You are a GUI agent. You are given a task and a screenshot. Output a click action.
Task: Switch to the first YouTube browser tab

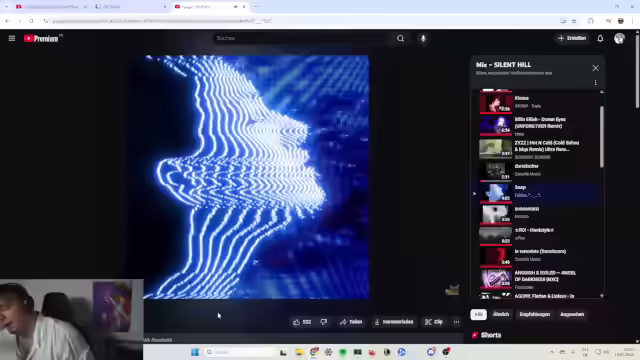51,7
